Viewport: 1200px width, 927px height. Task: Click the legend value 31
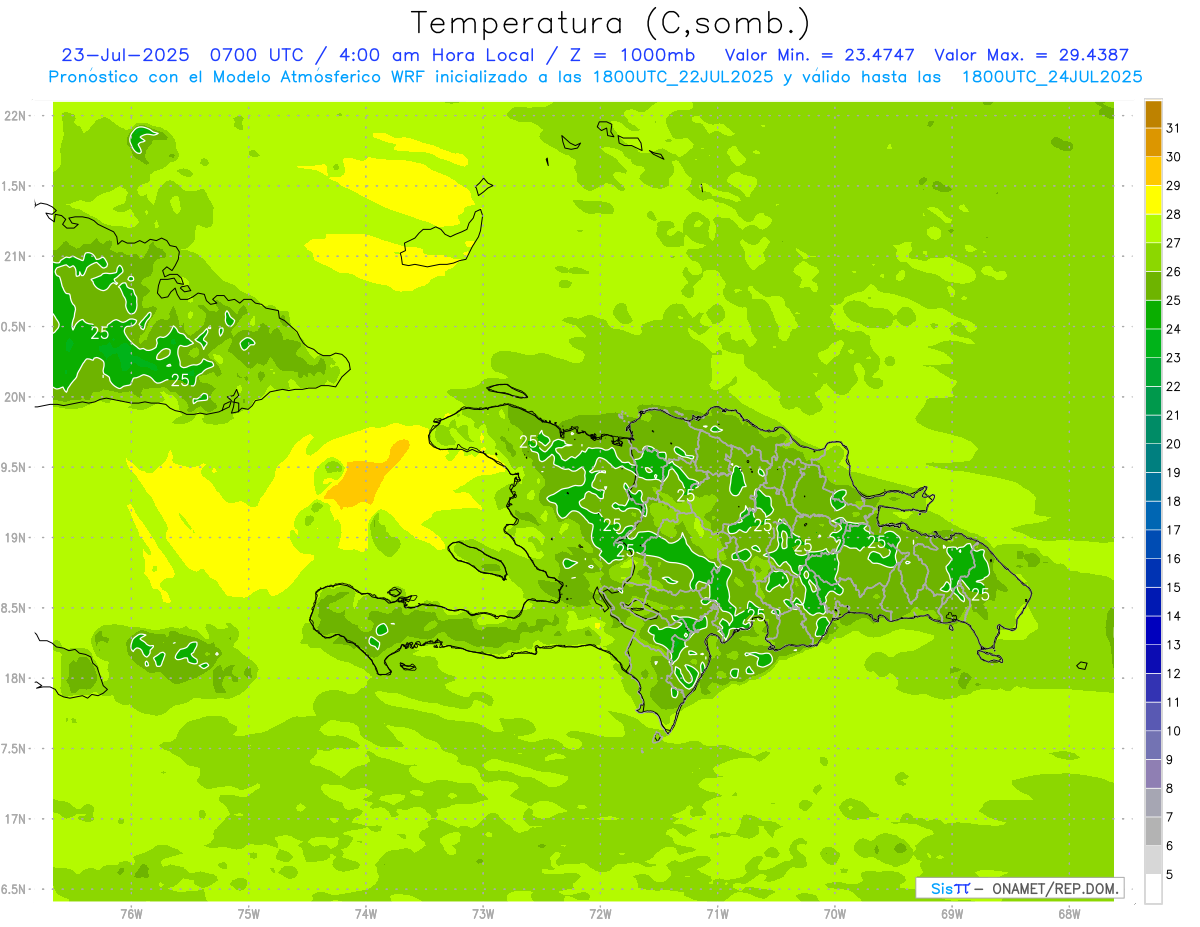pyautogui.click(x=1173, y=128)
